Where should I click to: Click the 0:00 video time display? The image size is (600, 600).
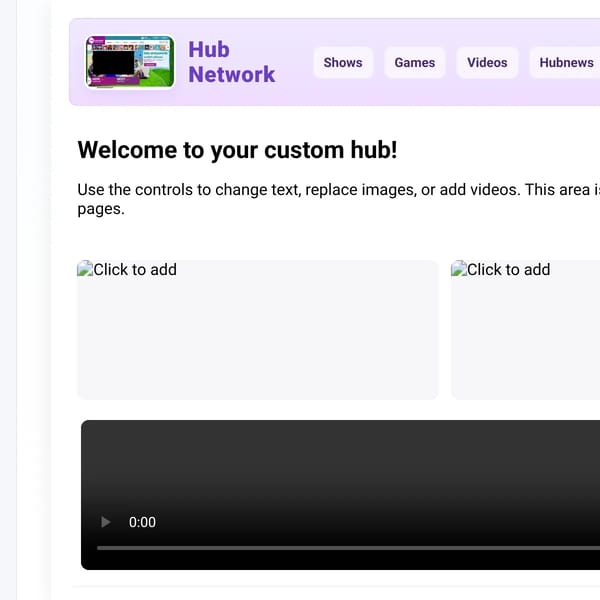142,522
